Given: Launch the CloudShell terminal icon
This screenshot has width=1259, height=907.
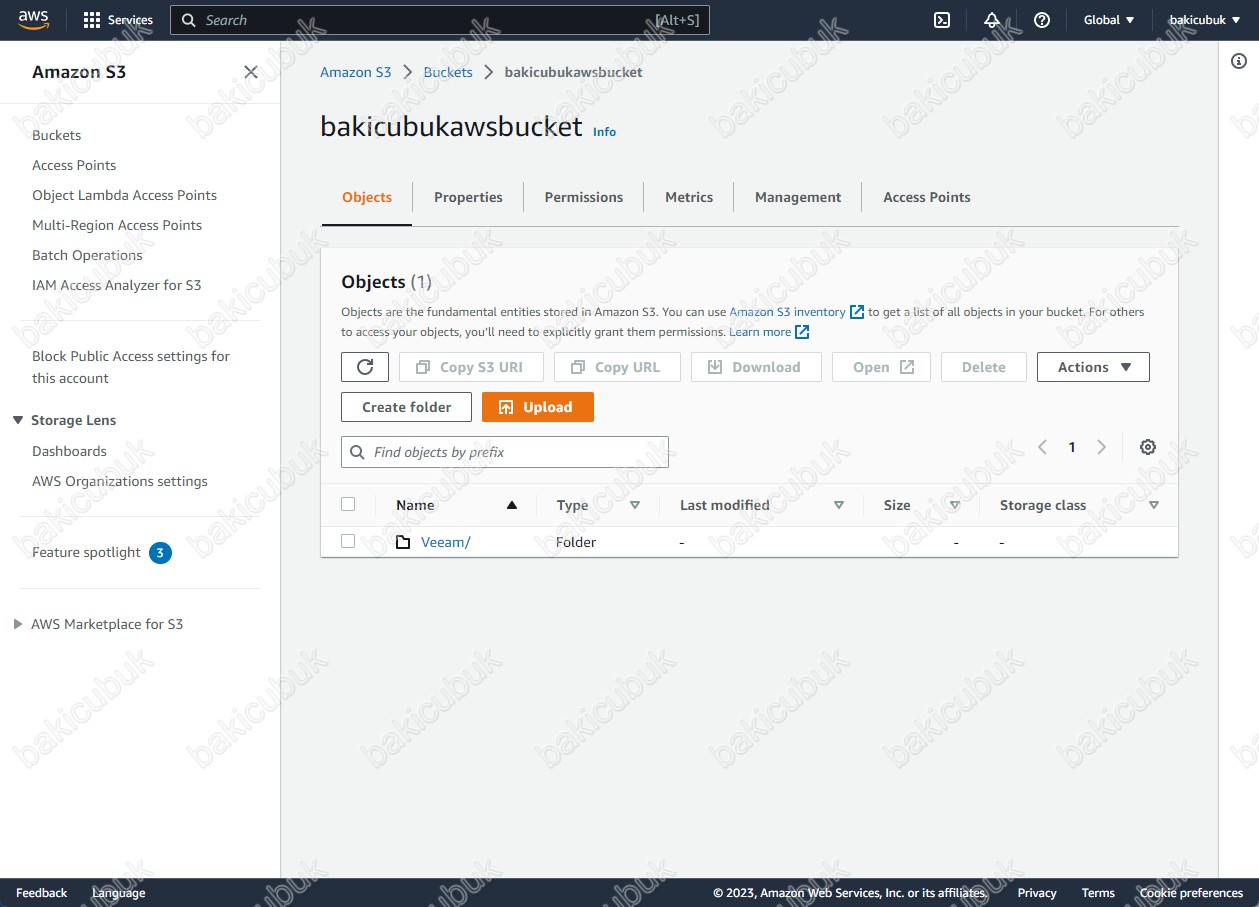Looking at the screenshot, I should pyautogui.click(x=942, y=20).
